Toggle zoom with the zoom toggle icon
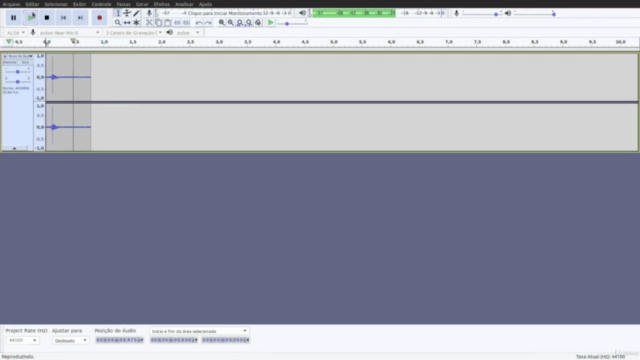 258,23
